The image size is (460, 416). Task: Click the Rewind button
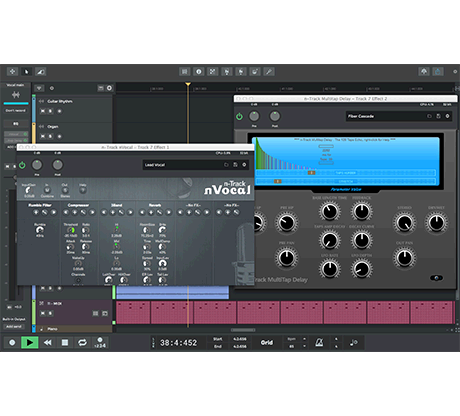[x=48, y=342]
